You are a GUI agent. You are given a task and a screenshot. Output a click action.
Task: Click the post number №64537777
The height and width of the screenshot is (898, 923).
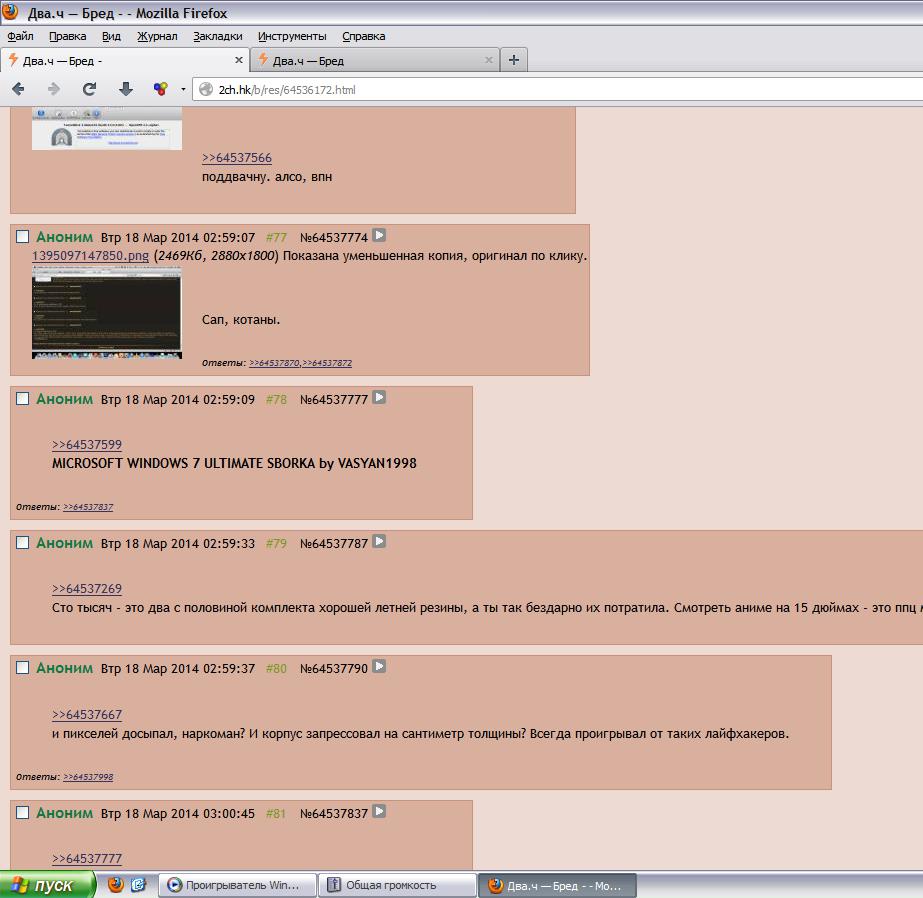[x=334, y=400]
